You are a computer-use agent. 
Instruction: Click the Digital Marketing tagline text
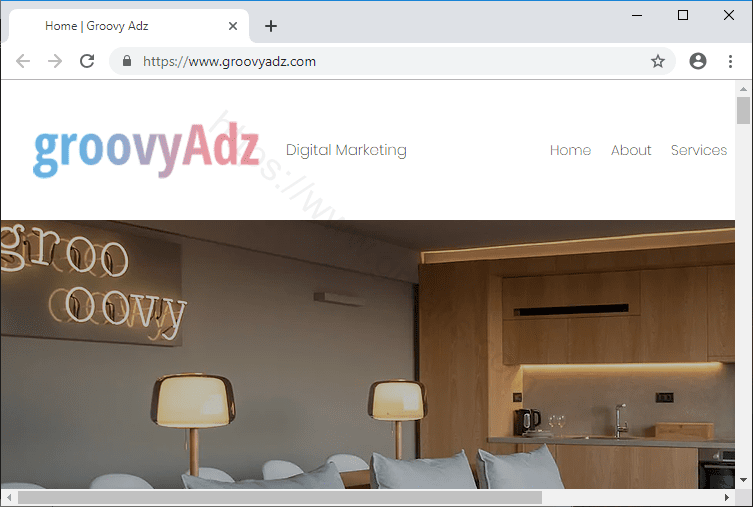[x=346, y=150]
